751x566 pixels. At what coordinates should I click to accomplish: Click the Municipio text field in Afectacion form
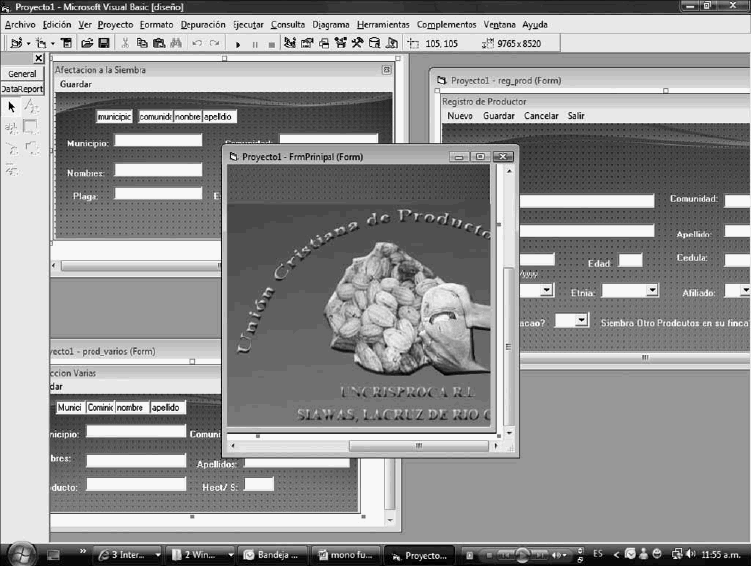click(158, 141)
